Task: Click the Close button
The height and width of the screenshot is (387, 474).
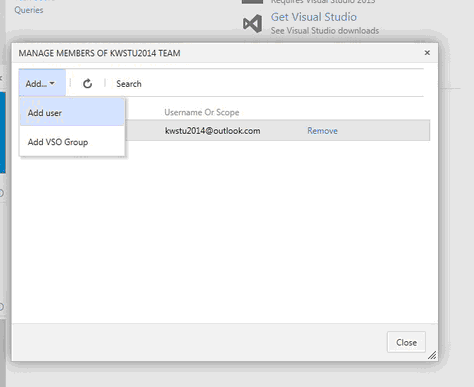Action: tap(406, 342)
